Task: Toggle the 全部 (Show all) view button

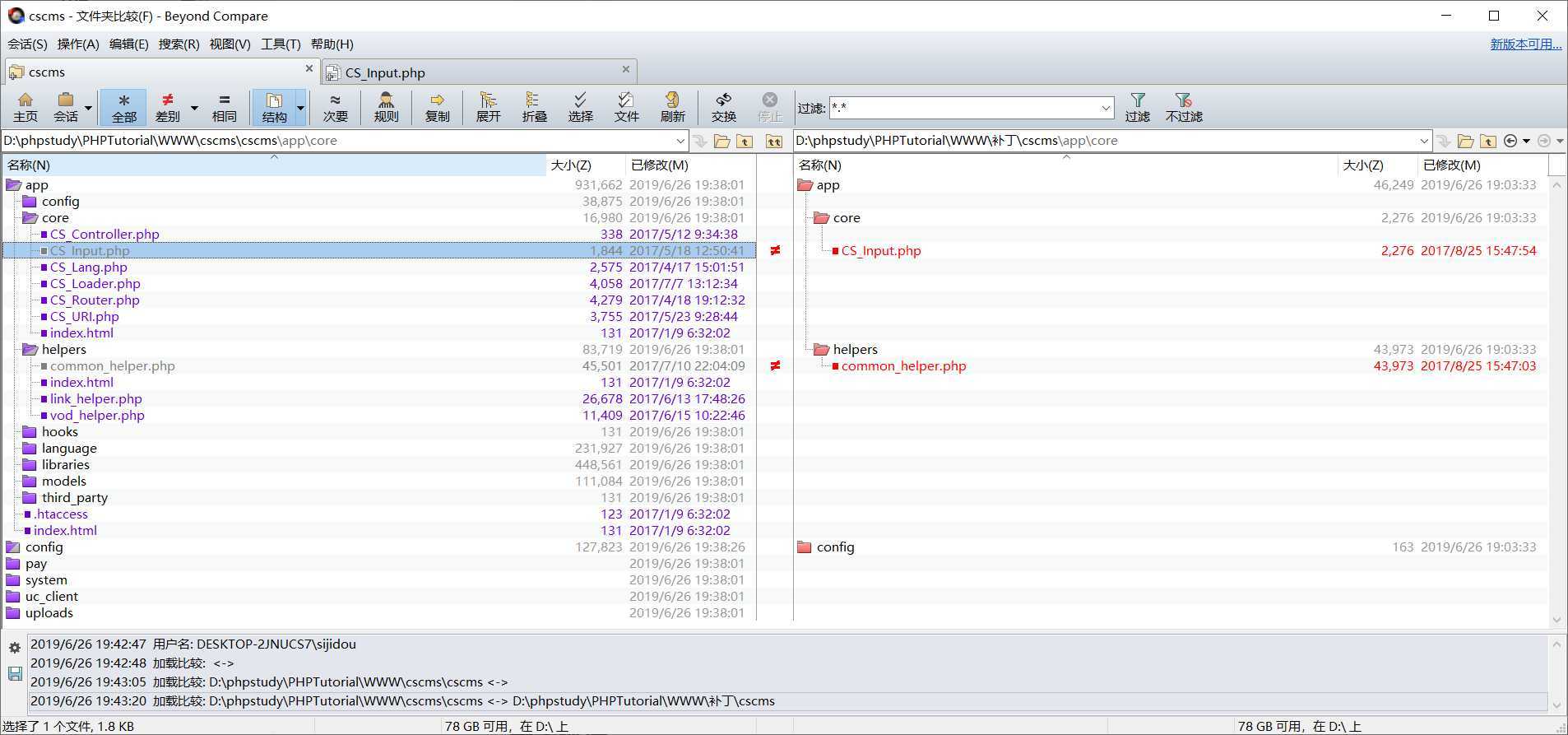Action: pos(123,107)
